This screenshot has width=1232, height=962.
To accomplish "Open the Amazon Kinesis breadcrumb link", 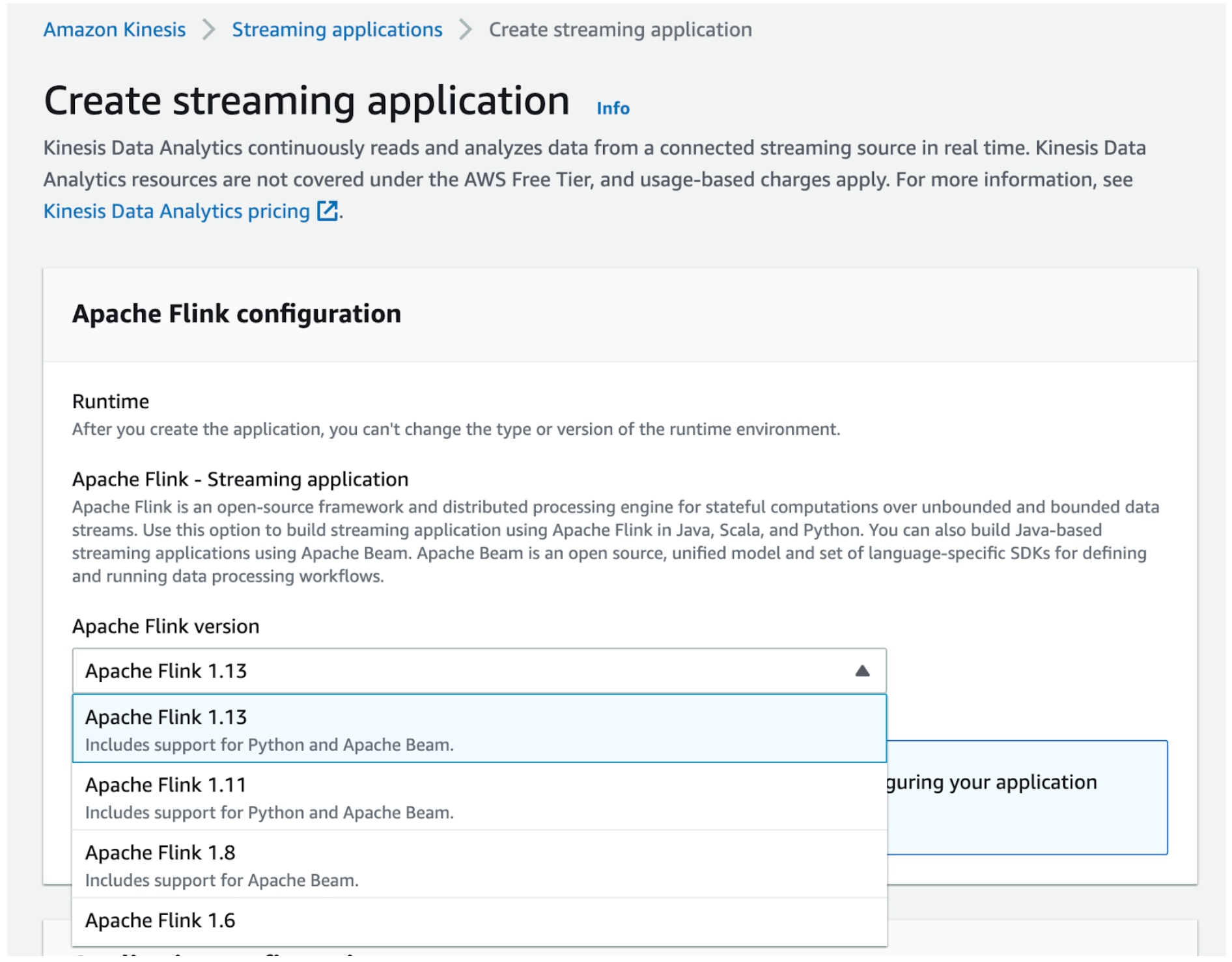I will 115,29.
